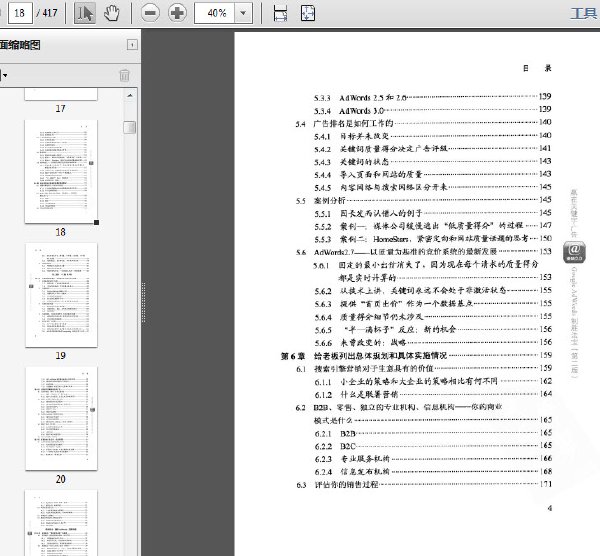Open the zoom percentage dropdown
The image size is (600, 556).
[243, 13]
